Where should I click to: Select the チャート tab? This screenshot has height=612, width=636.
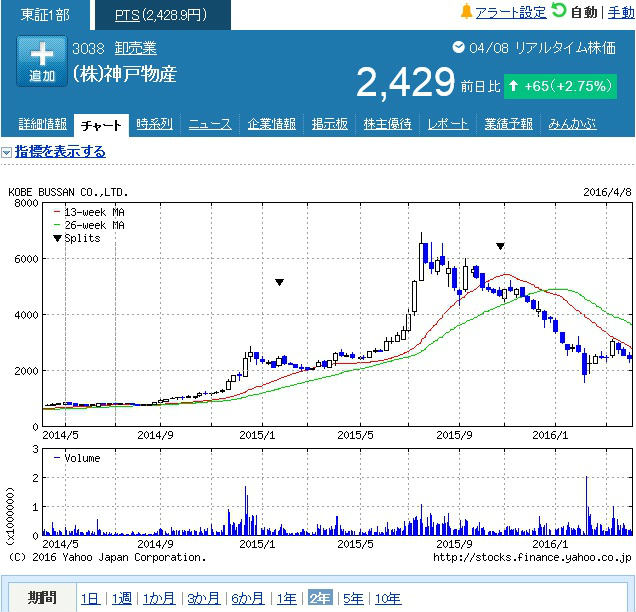(x=101, y=125)
